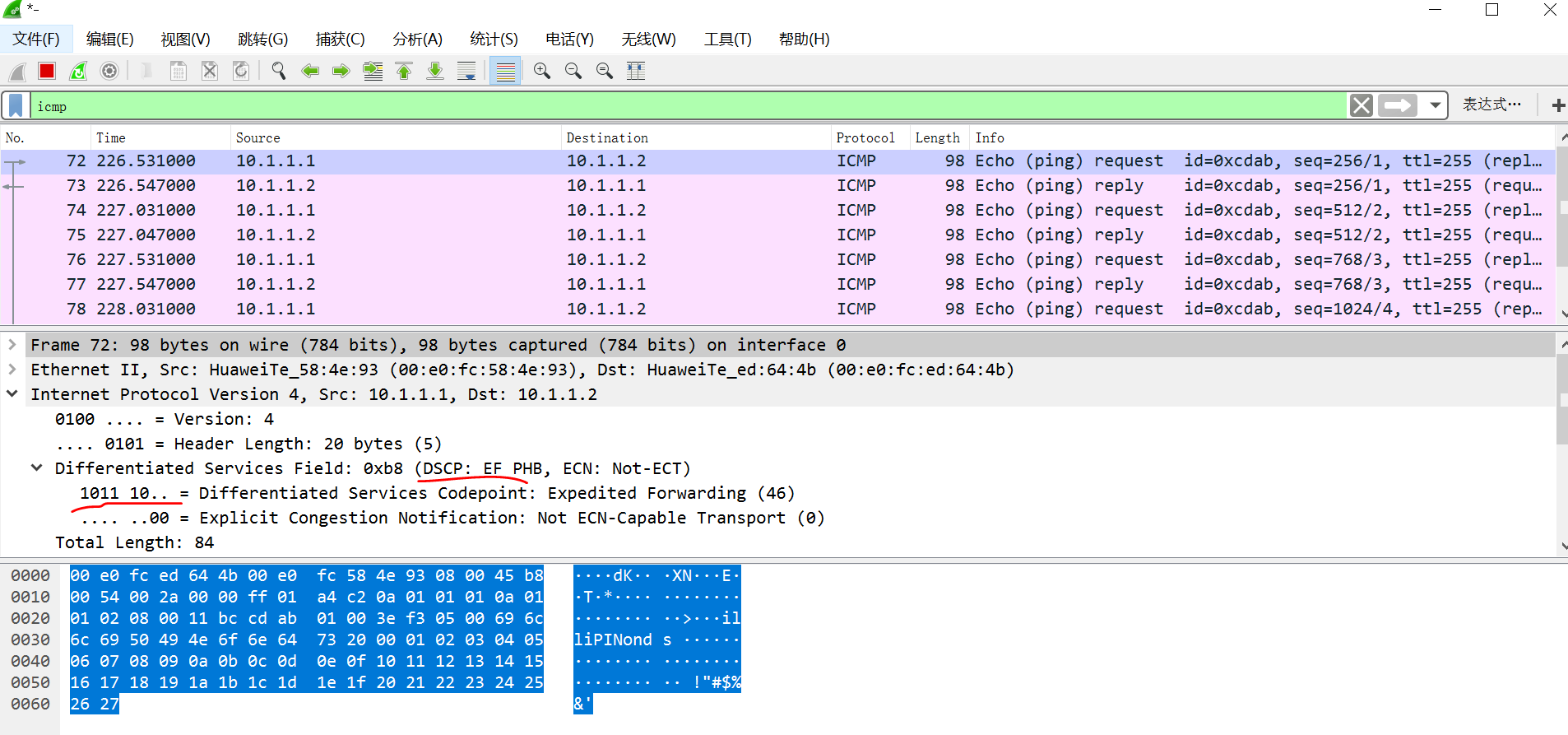Screen dimensions: 1568x735
Task: Select packet 77 at time 227.547000
Action: point(777,284)
